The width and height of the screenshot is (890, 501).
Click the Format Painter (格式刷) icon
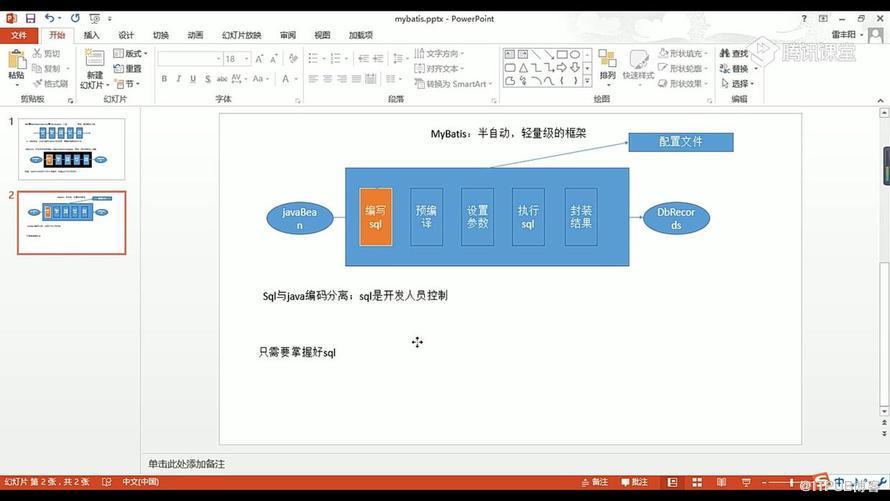[37, 84]
